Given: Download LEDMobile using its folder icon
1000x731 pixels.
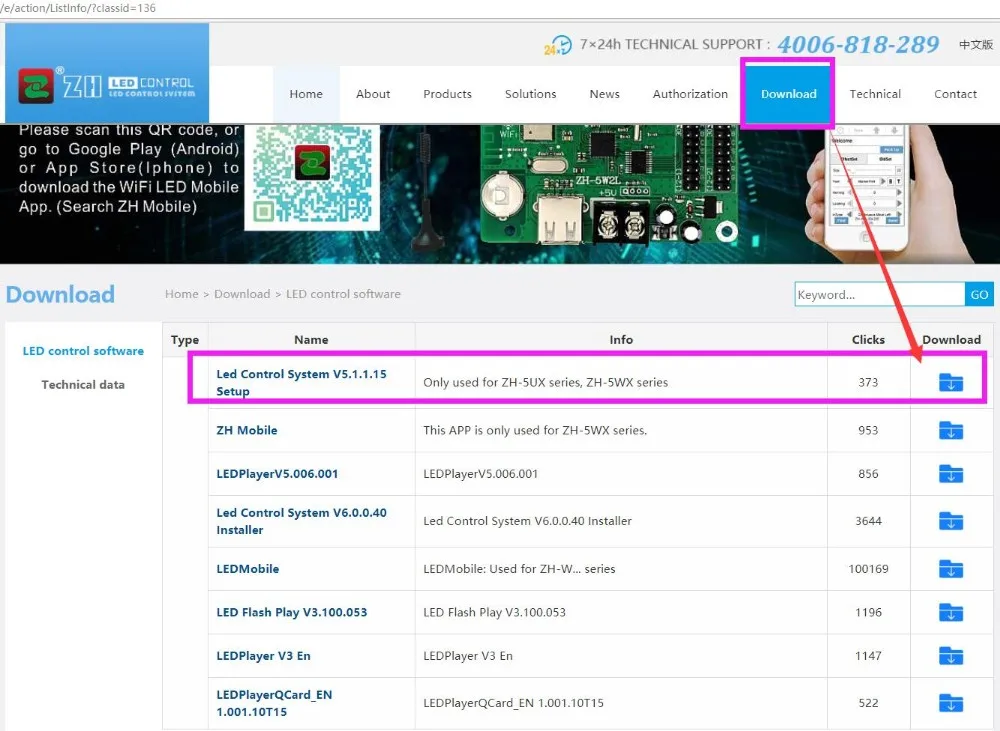Looking at the screenshot, I should click(x=950, y=569).
